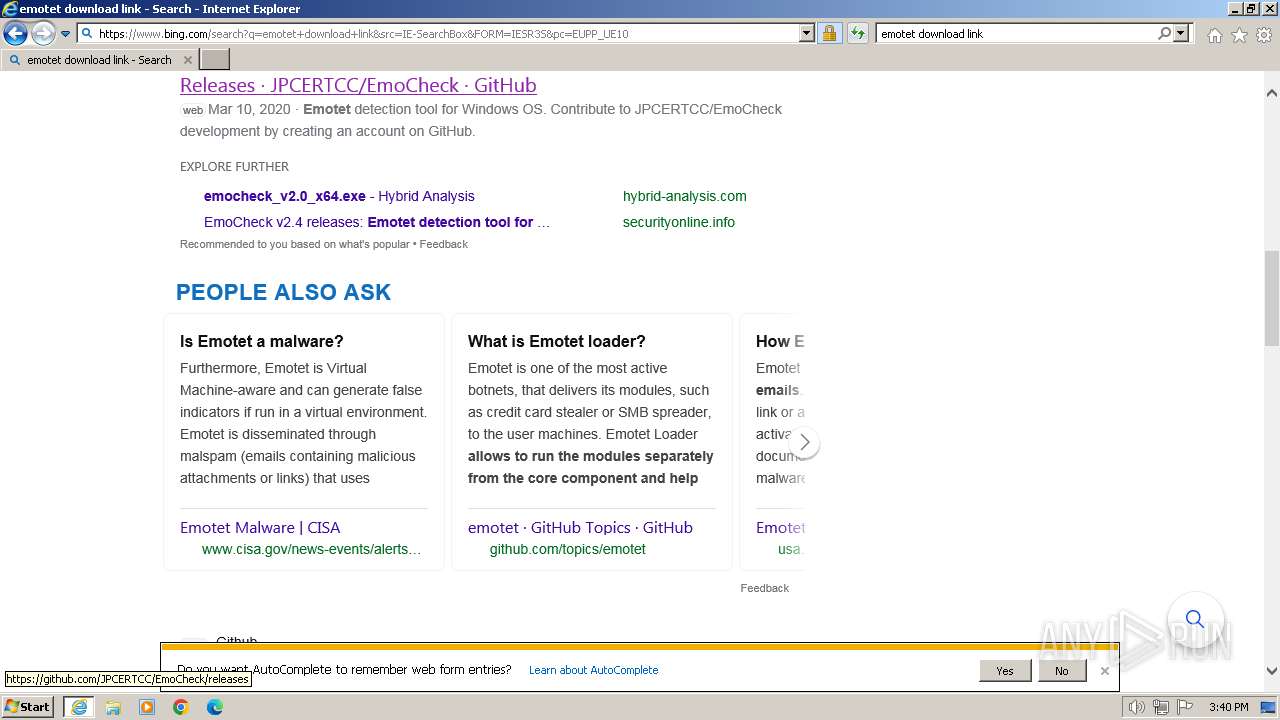
Task: Click the 'emotet download link' search box
Action: pos(1015,34)
